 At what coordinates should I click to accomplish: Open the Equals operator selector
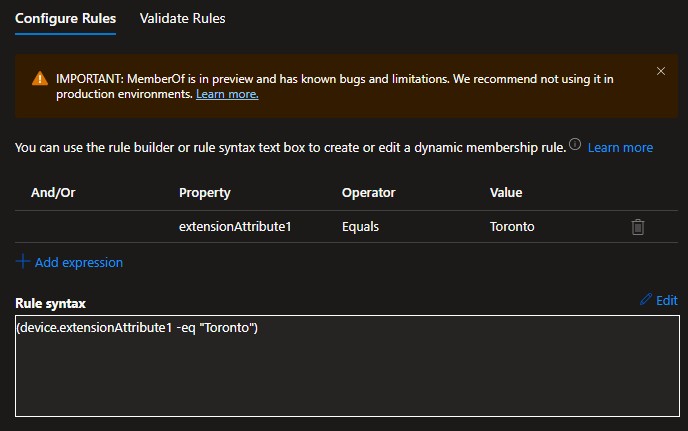[x=361, y=227]
